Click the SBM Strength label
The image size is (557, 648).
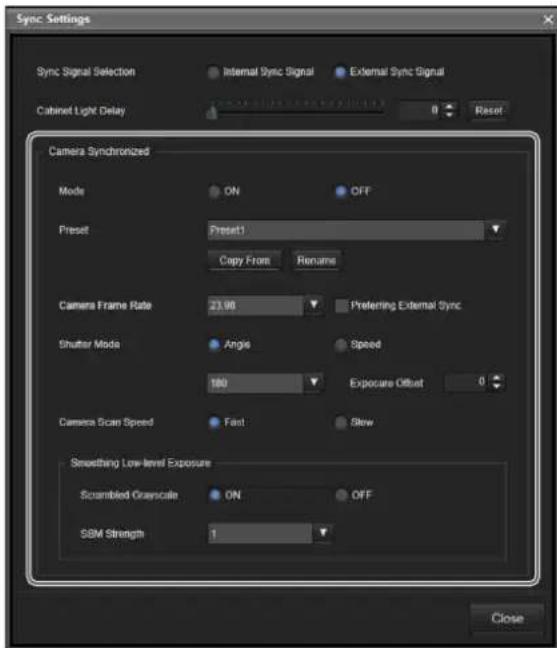click(x=112, y=534)
